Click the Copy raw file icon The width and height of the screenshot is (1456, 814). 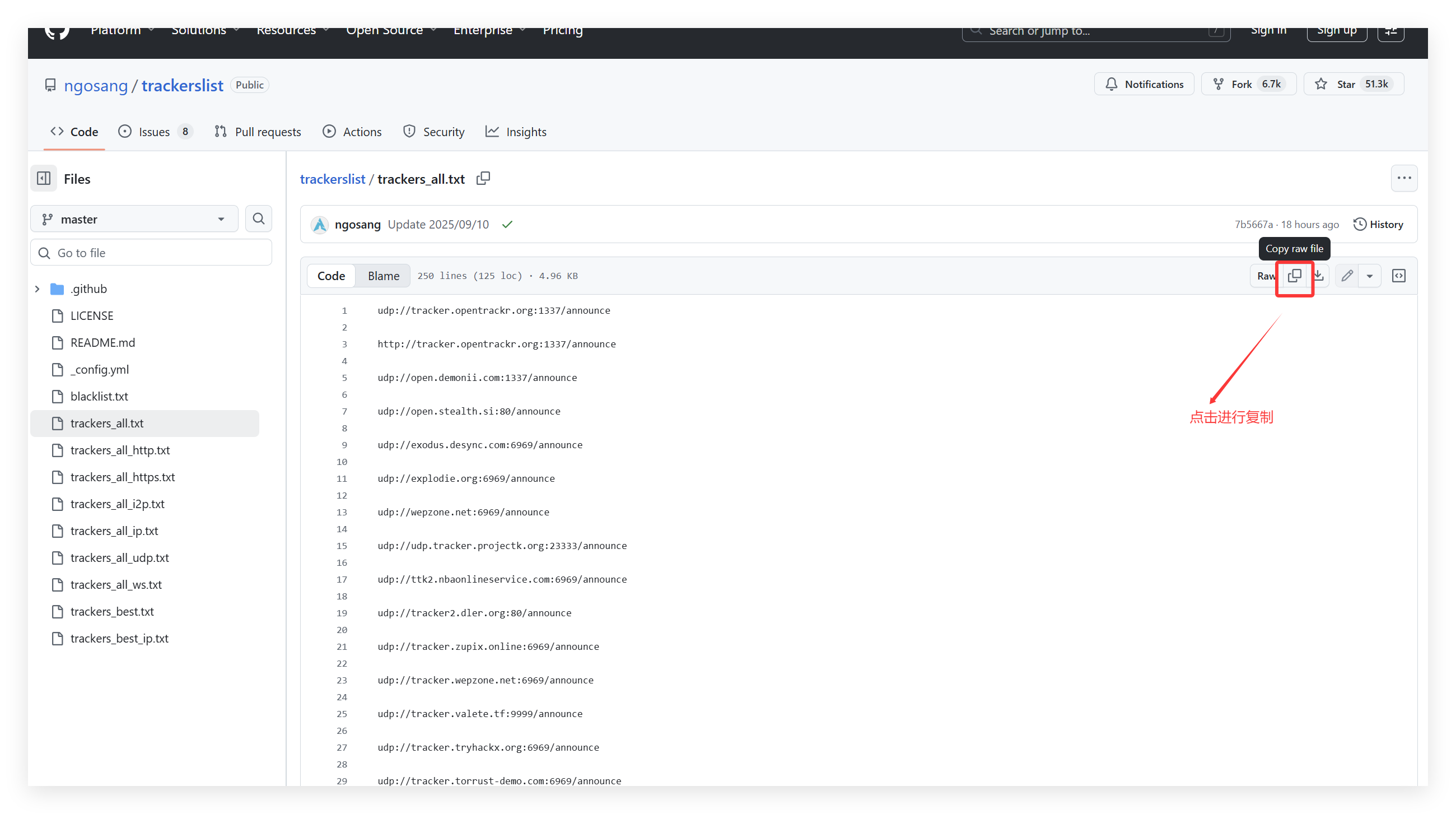click(x=1294, y=276)
